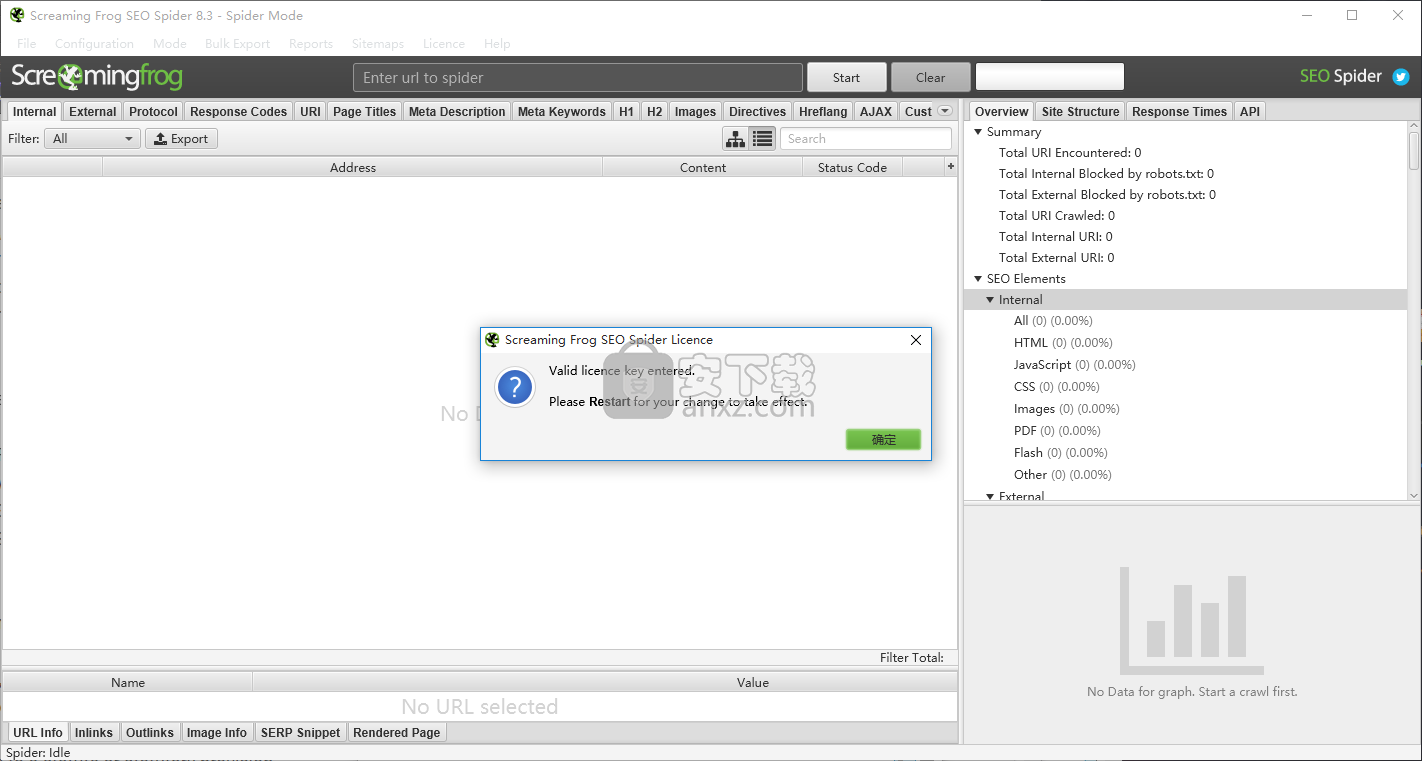This screenshot has height=761, width=1422.
Task: Switch to the AJAX tab
Action: tap(876, 112)
